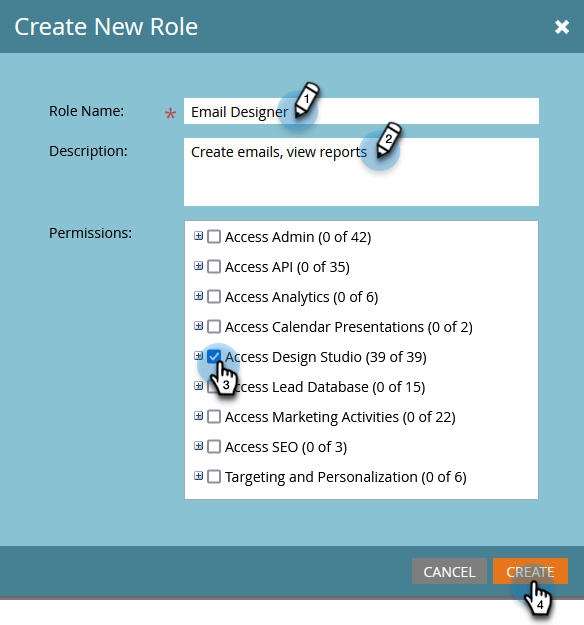Check the Access Admin checkbox

coord(214,237)
